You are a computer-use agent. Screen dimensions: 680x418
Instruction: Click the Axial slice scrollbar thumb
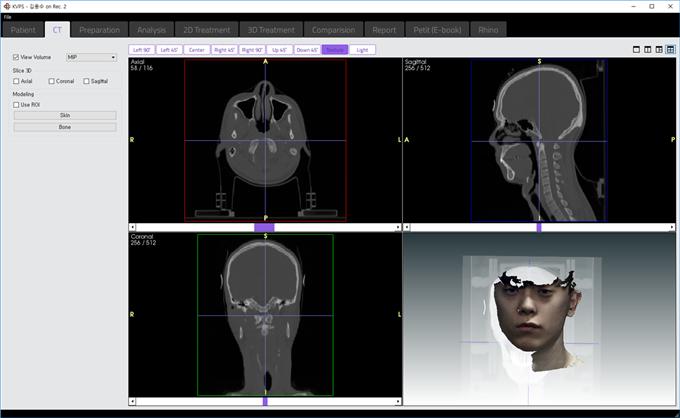264,227
